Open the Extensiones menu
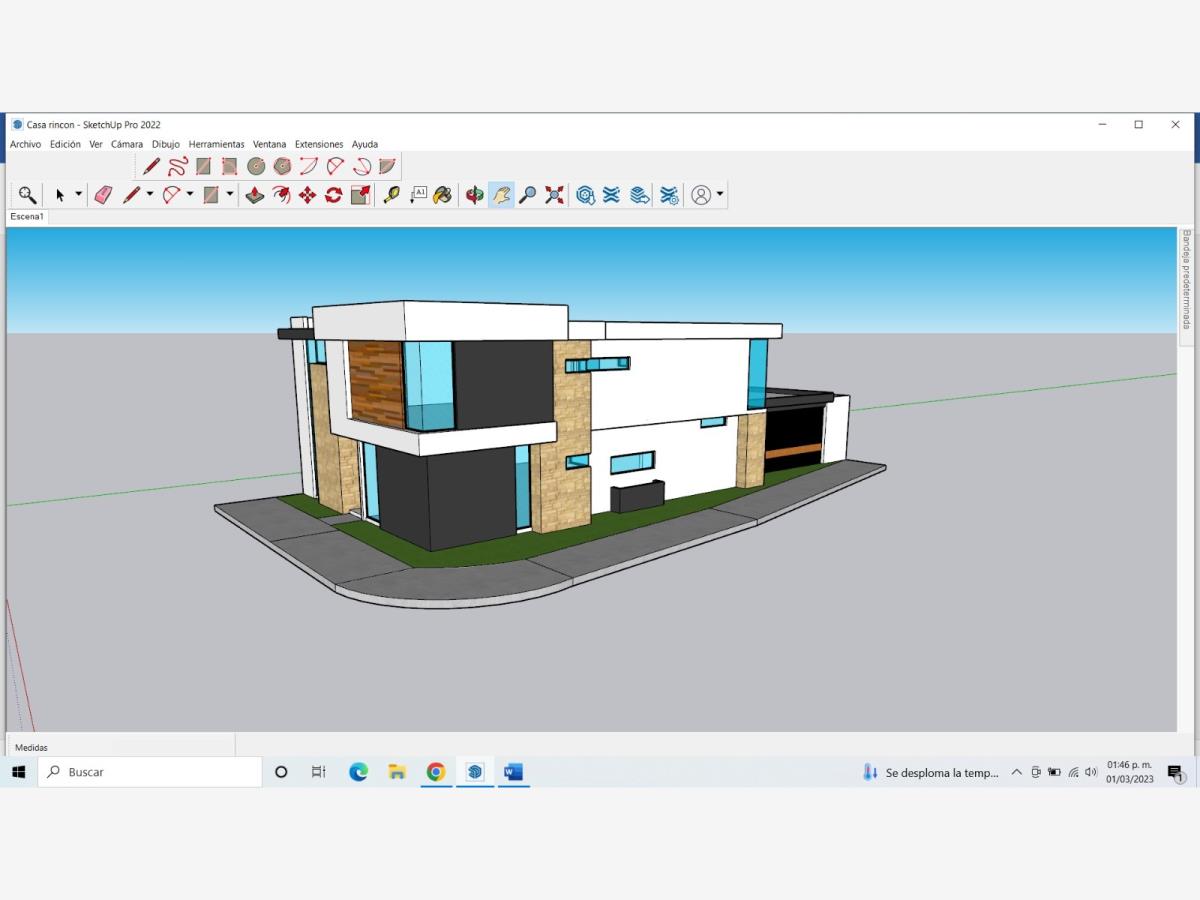The height and width of the screenshot is (900, 1200). (319, 144)
